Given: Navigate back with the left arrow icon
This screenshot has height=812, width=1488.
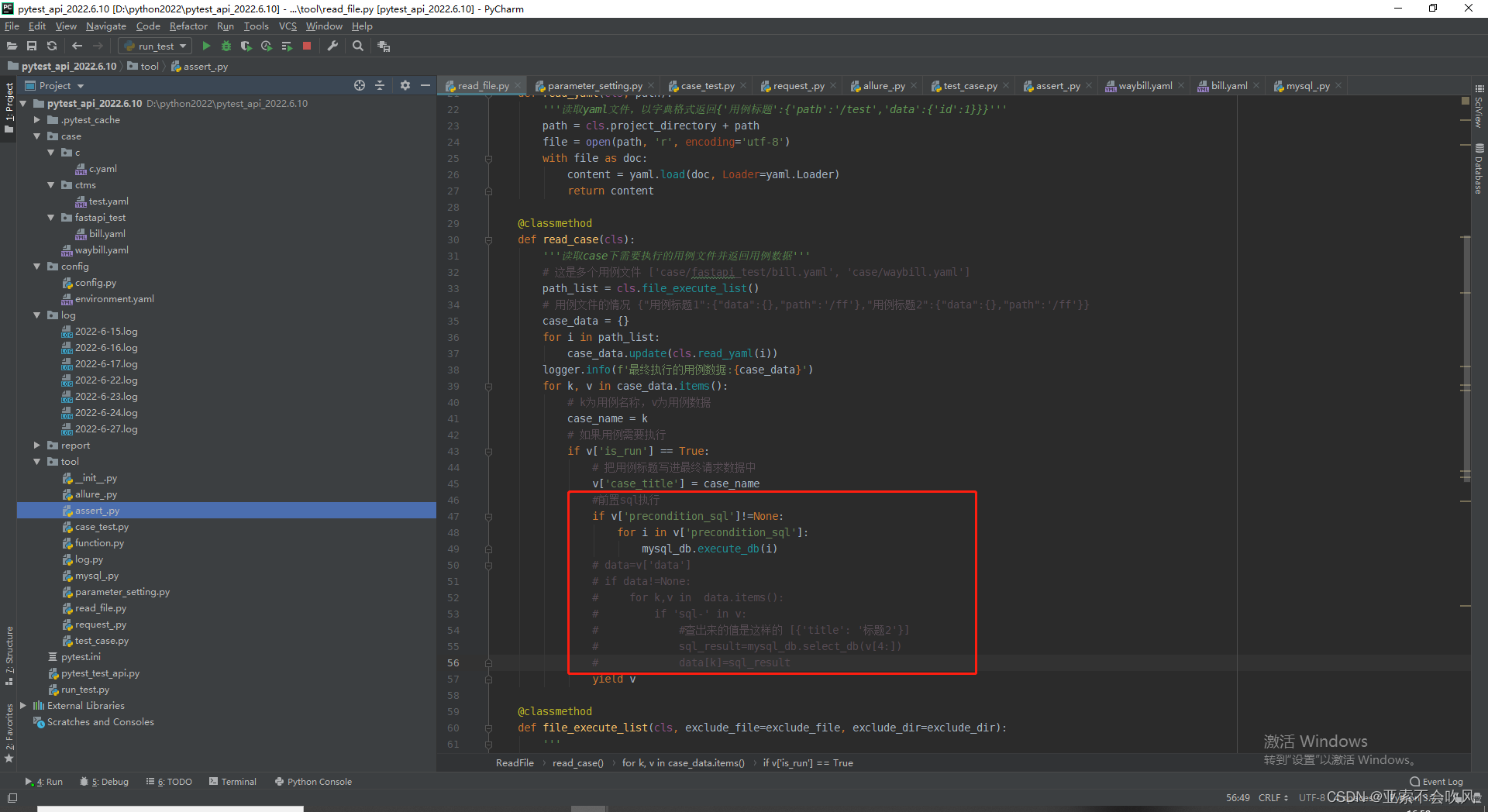Looking at the screenshot, I should [77, 46].
